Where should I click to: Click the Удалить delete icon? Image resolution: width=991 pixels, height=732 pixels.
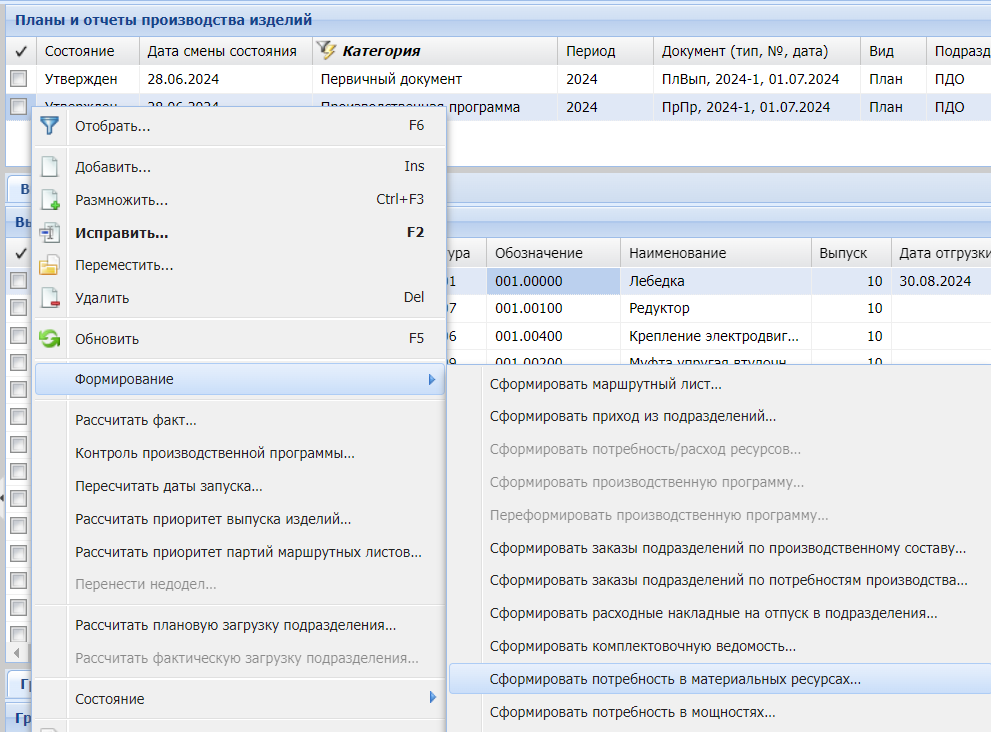(49, 298)
